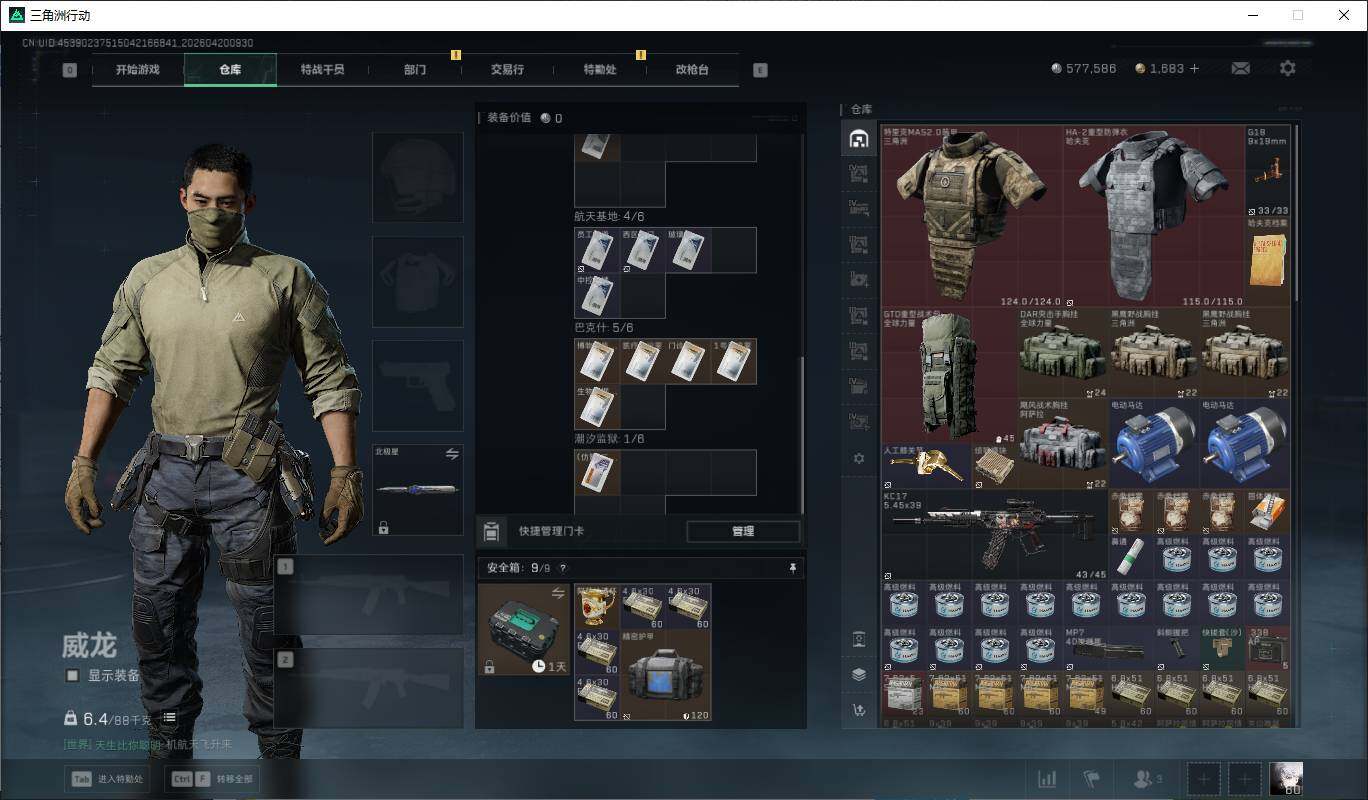Click the stash grid vertical scrollbar
Viewport: 1368px width, 800px height.
pos(1298,212)
